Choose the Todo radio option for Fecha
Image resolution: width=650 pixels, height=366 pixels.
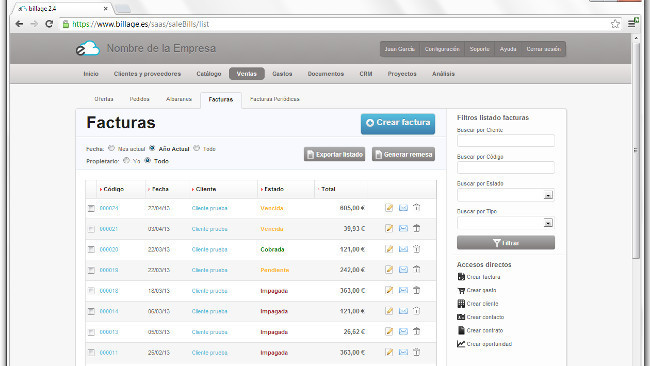(196, 148)
